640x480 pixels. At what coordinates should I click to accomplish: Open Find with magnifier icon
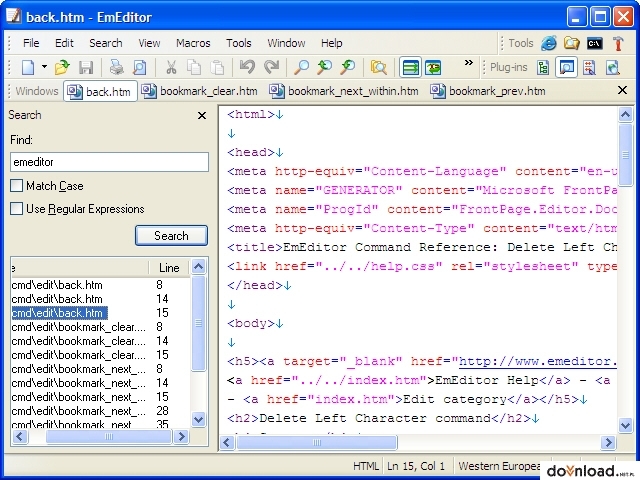tap(302, 67)
